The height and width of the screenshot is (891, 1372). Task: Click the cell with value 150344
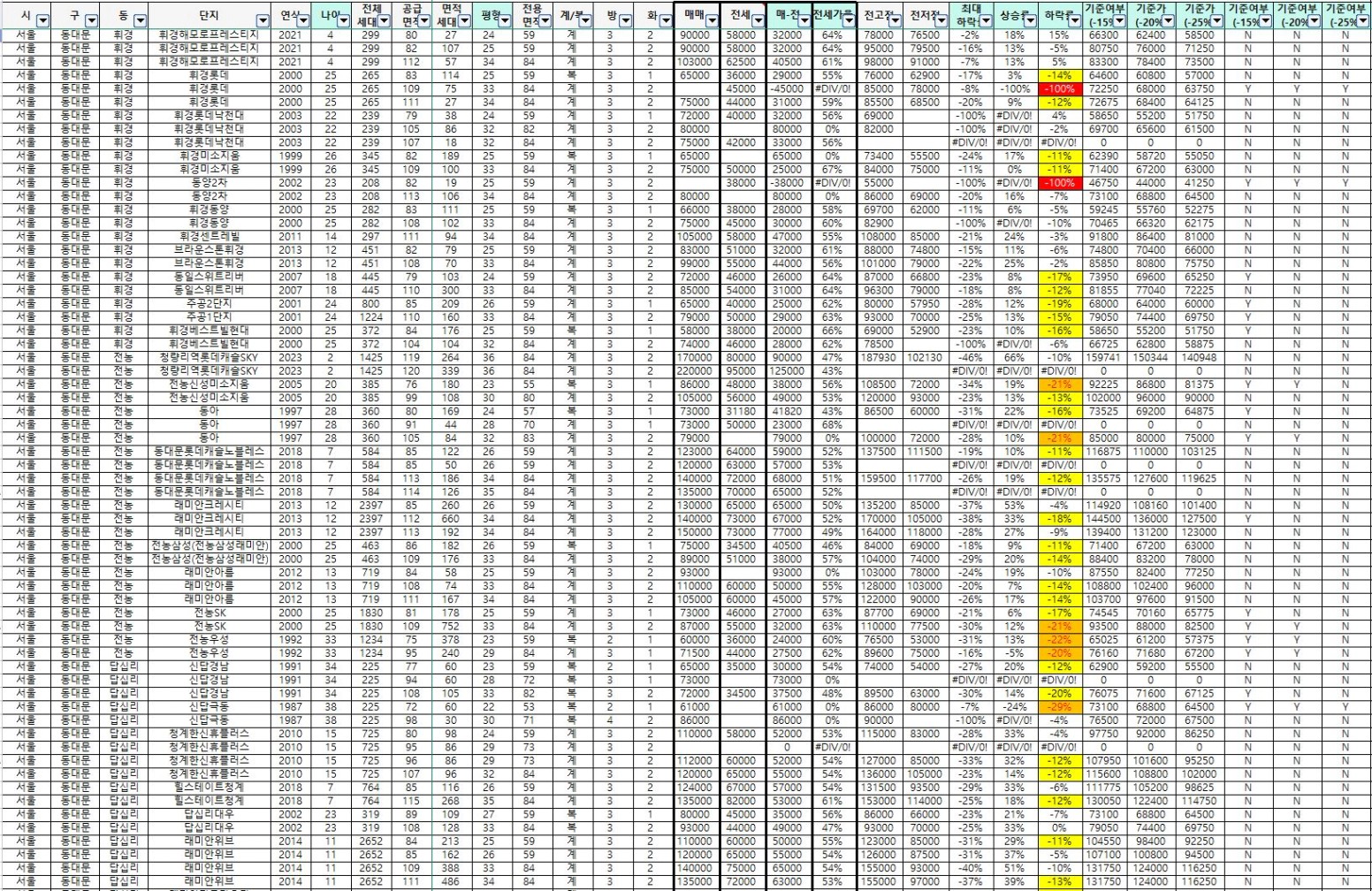1151,358
